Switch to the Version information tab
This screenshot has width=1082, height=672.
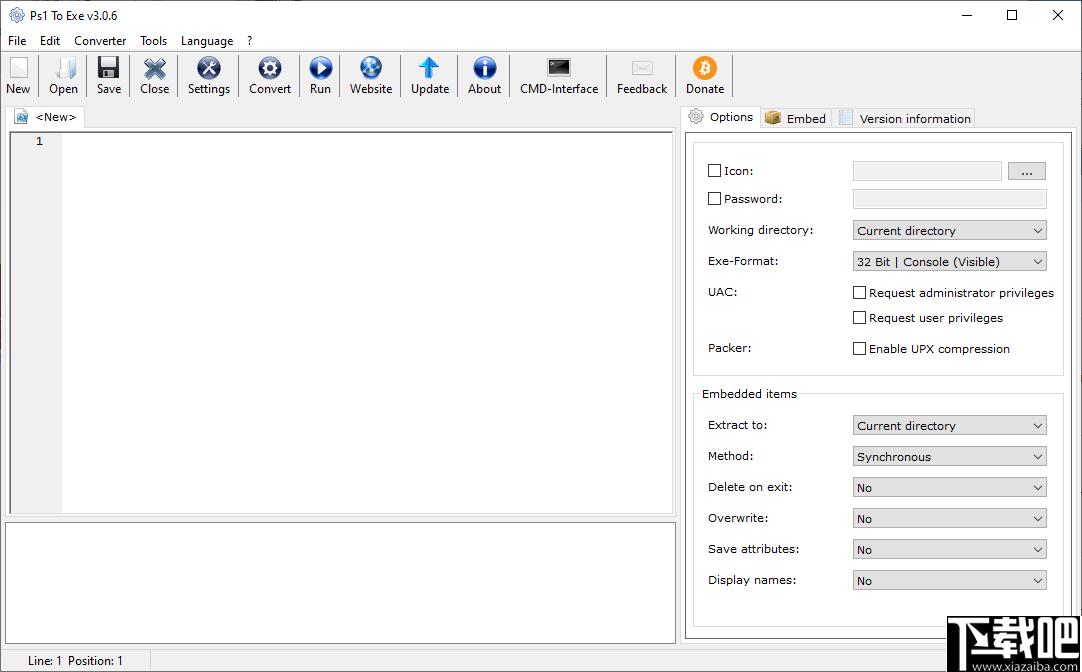click(x=903, y=119)
